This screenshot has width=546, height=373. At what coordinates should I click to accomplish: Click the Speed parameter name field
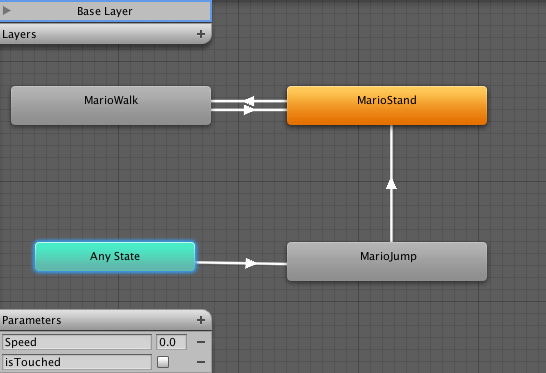77,342
